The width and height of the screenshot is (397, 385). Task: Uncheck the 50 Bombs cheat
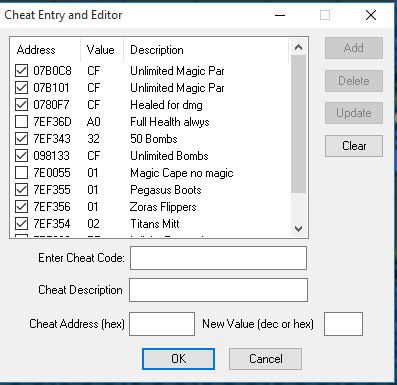[21, 139]
